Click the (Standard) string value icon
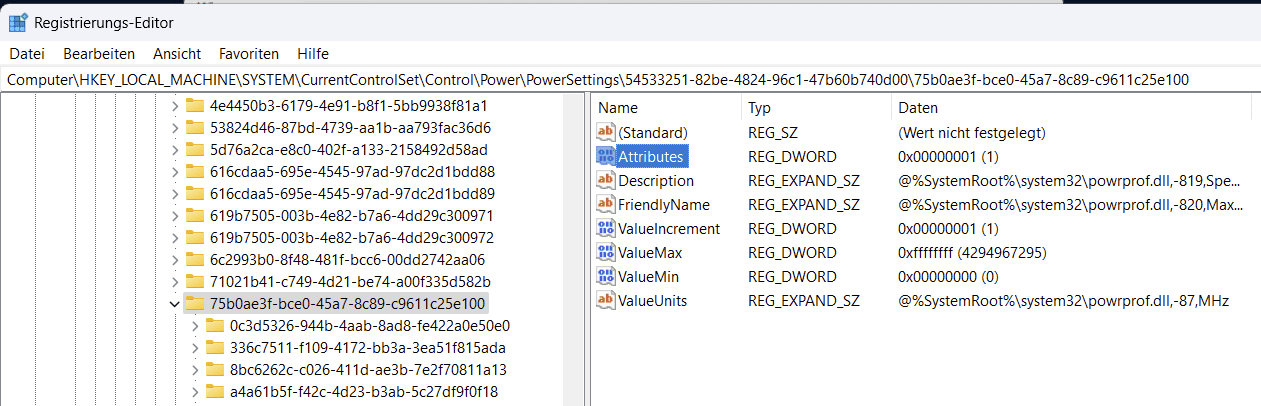This screenshot has width=1261, height=406. [x=606, y=132]
